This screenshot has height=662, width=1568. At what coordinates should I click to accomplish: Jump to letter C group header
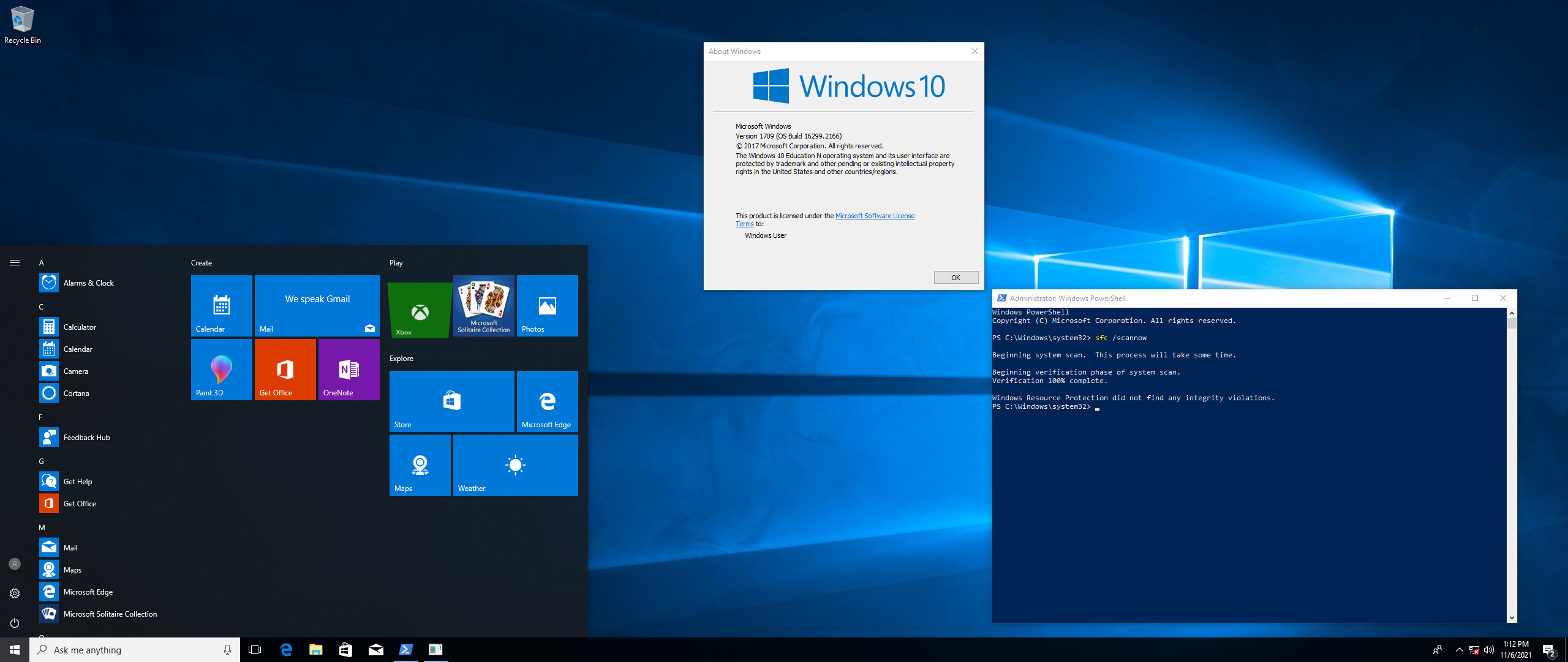[x=42, y=306]
